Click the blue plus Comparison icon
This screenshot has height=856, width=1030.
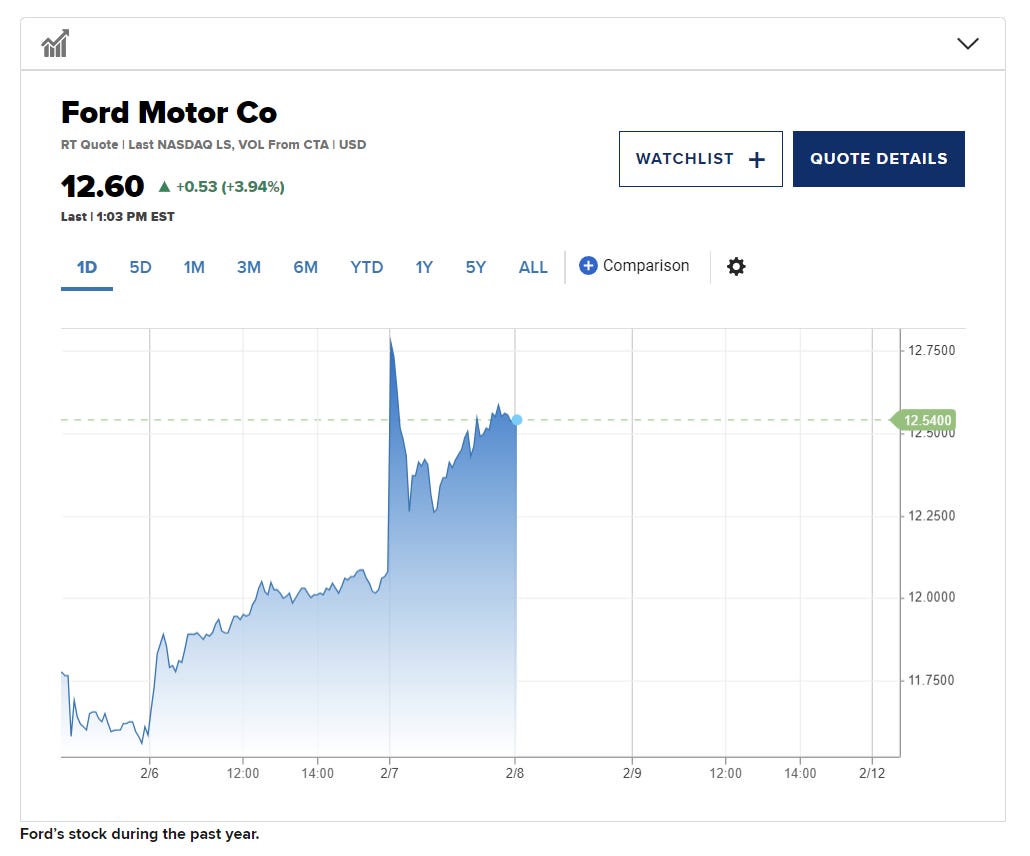588,266
